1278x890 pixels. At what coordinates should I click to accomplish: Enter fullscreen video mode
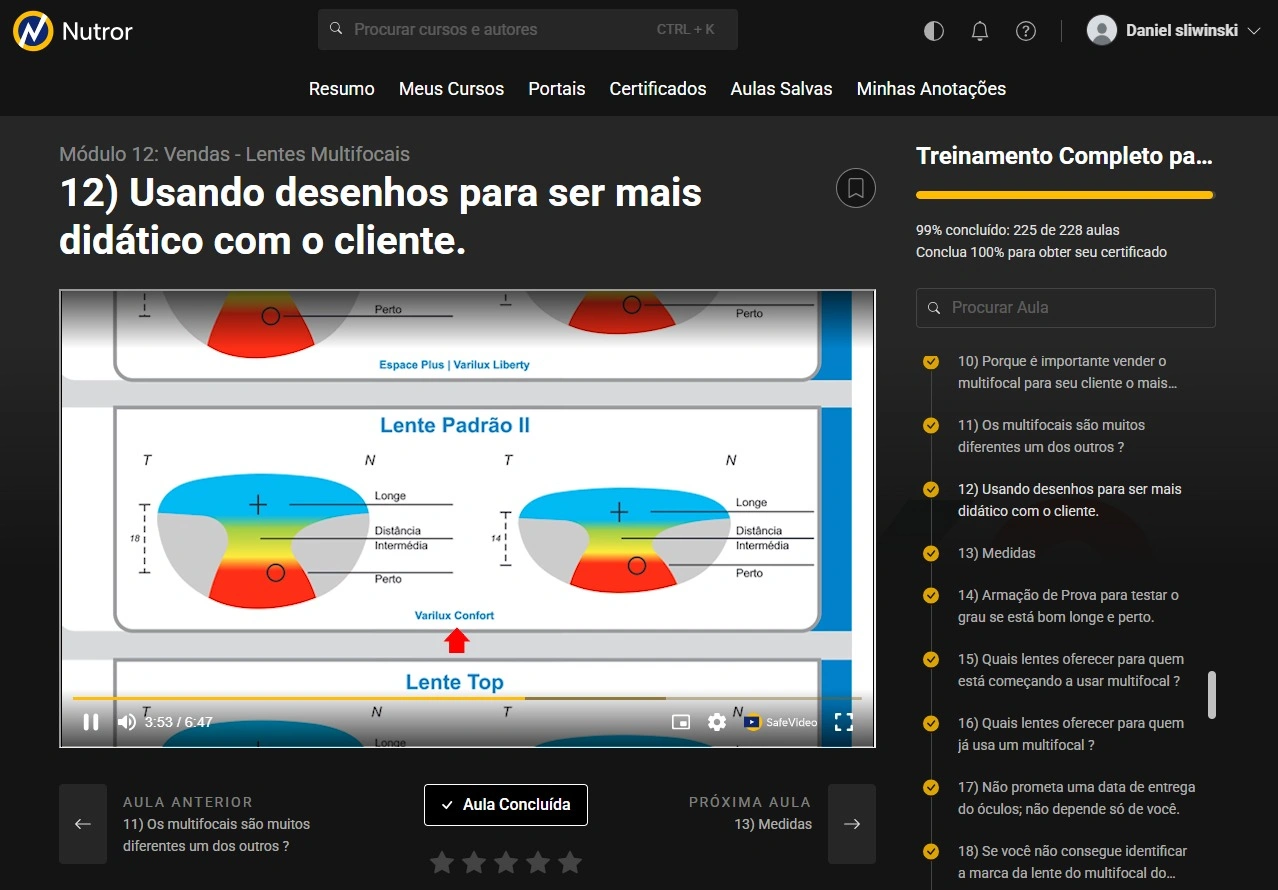[843, 722]
